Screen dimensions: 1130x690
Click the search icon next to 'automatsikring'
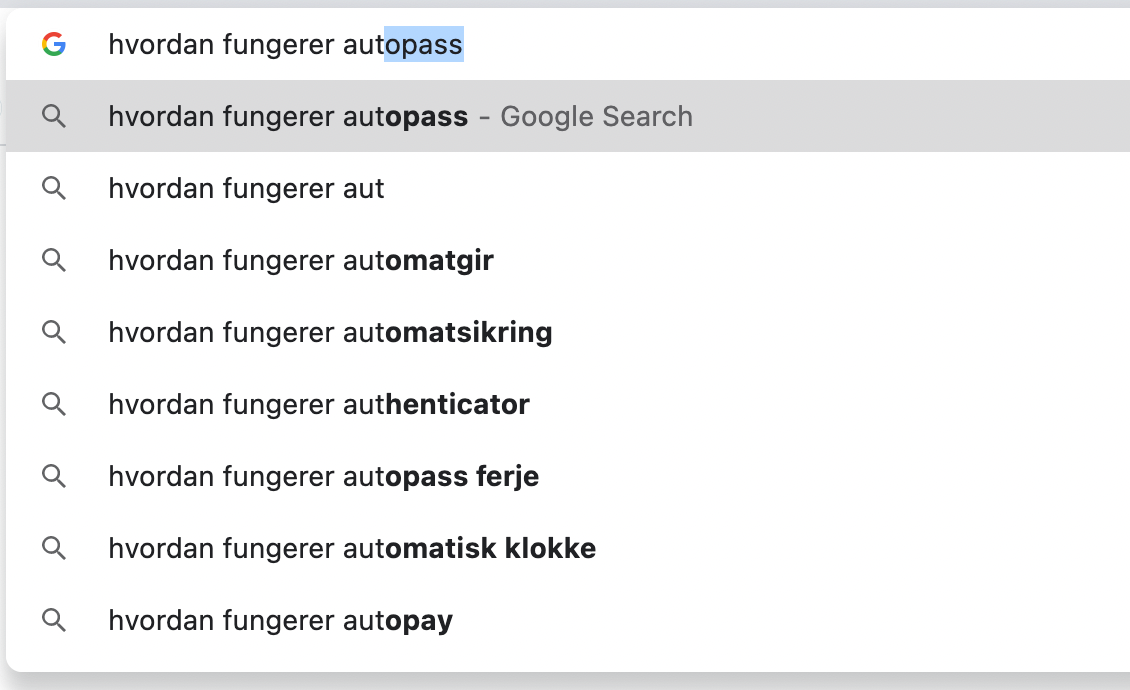[x=55, y=332]
